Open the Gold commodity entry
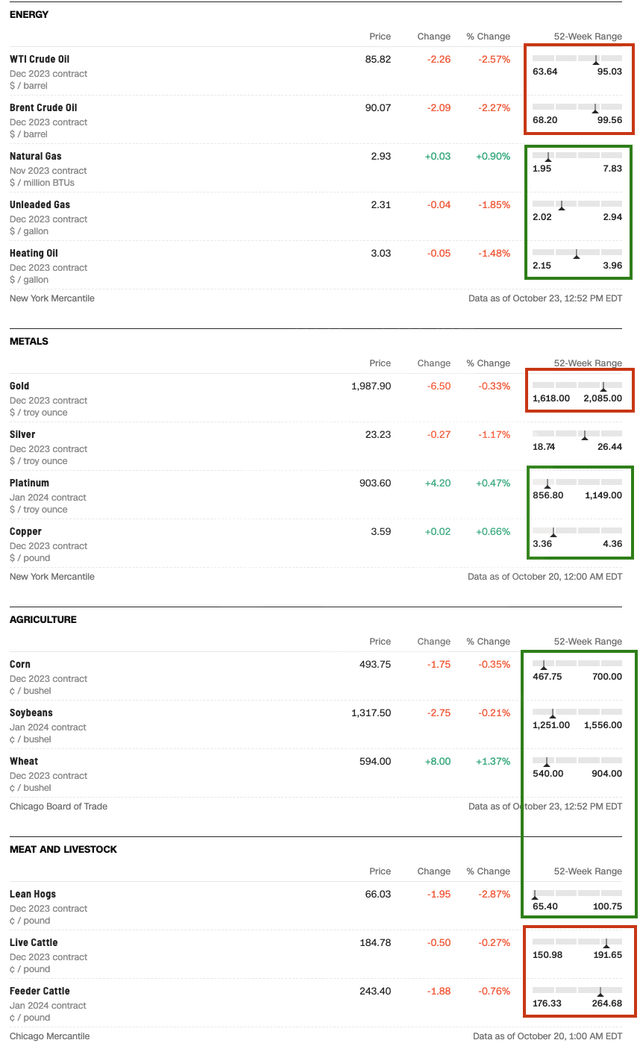This screenshot has width=640, height=1046. click(20, 386)
